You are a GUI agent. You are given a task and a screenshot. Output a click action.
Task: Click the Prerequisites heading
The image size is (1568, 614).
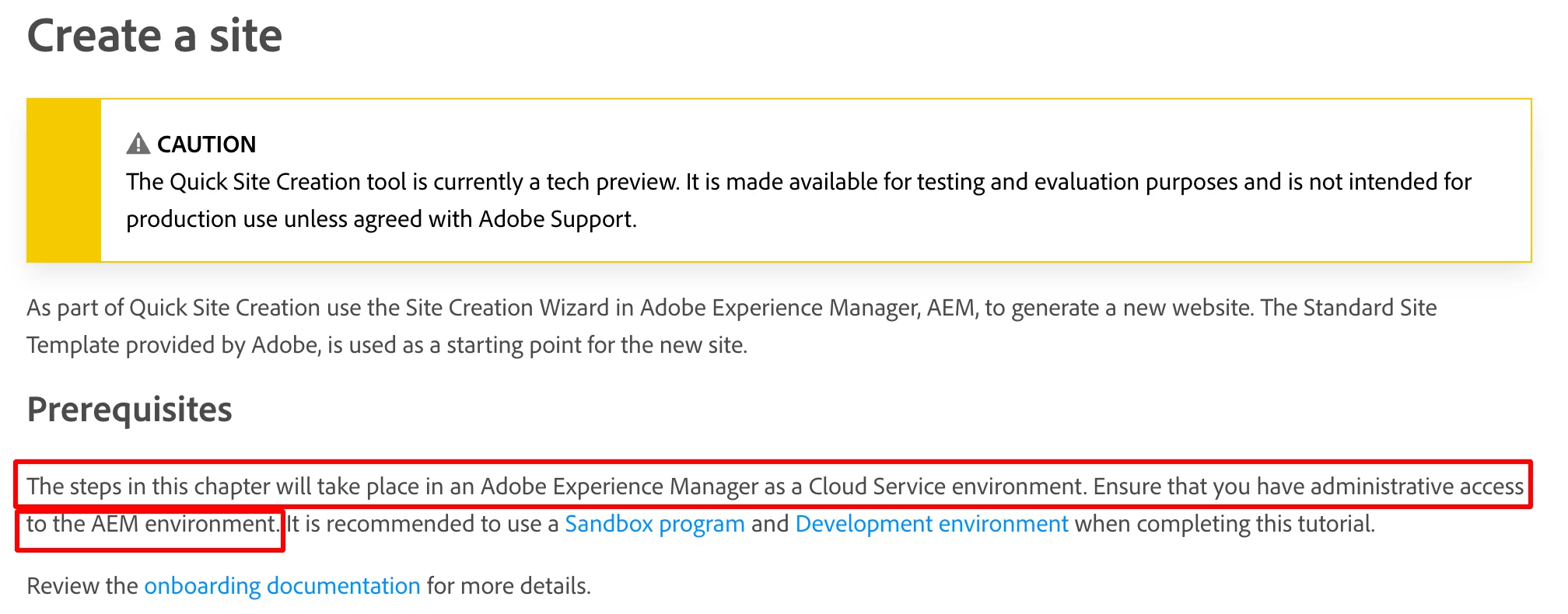pos(129,410)
